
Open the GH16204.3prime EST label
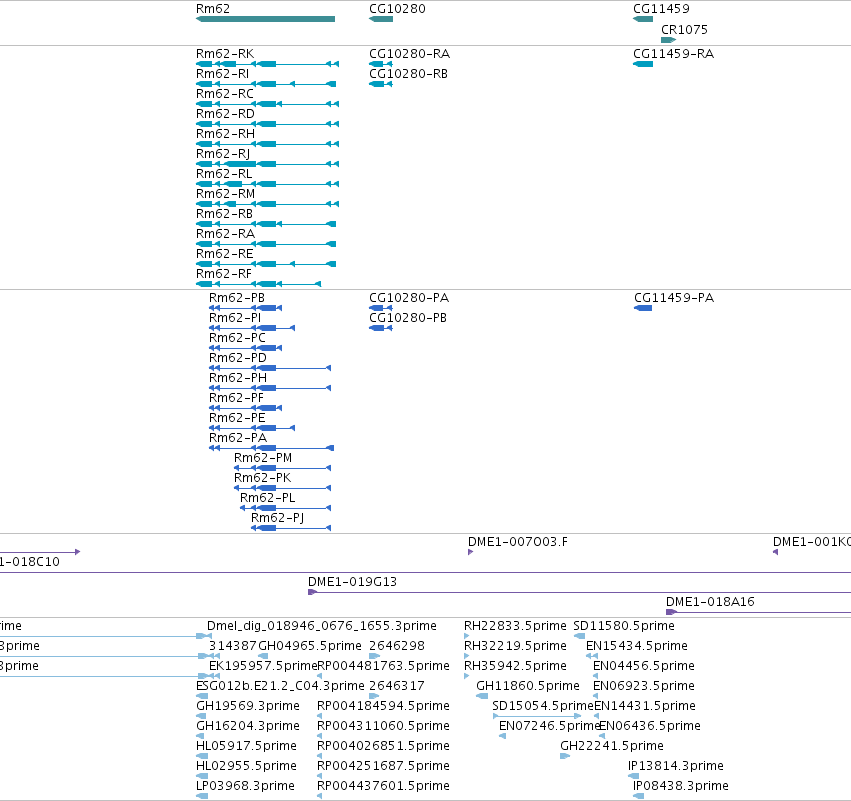248,726
